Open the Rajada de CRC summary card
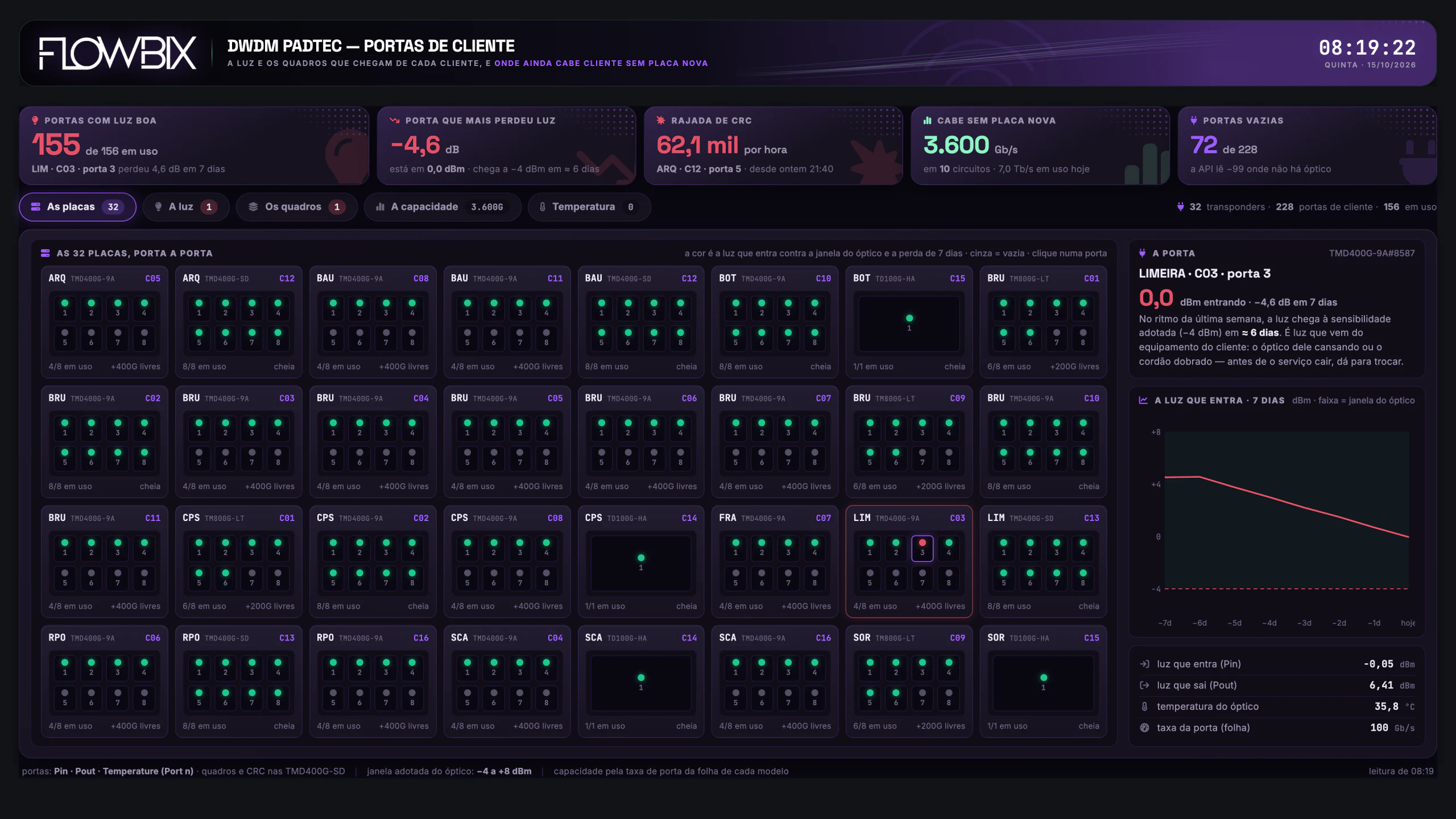This screenshot has width=1456, height=819. pyautogui.click(x=773, y=146)
